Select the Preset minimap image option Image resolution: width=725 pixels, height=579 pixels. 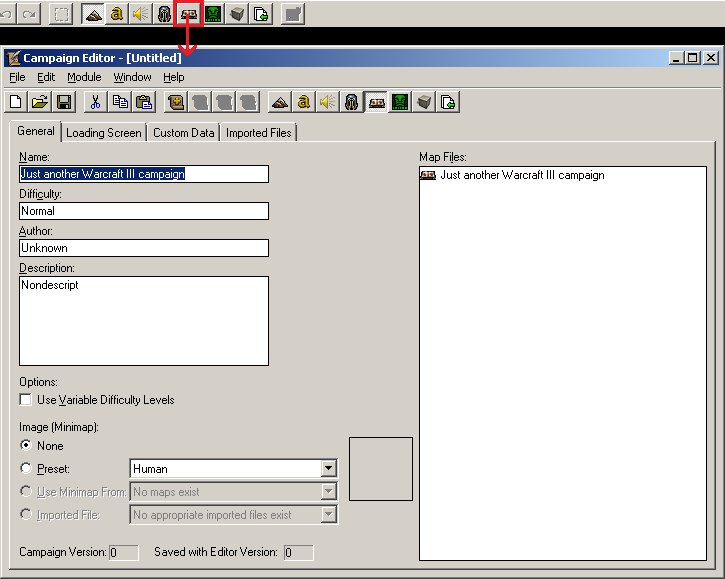(x=26, y=468)
